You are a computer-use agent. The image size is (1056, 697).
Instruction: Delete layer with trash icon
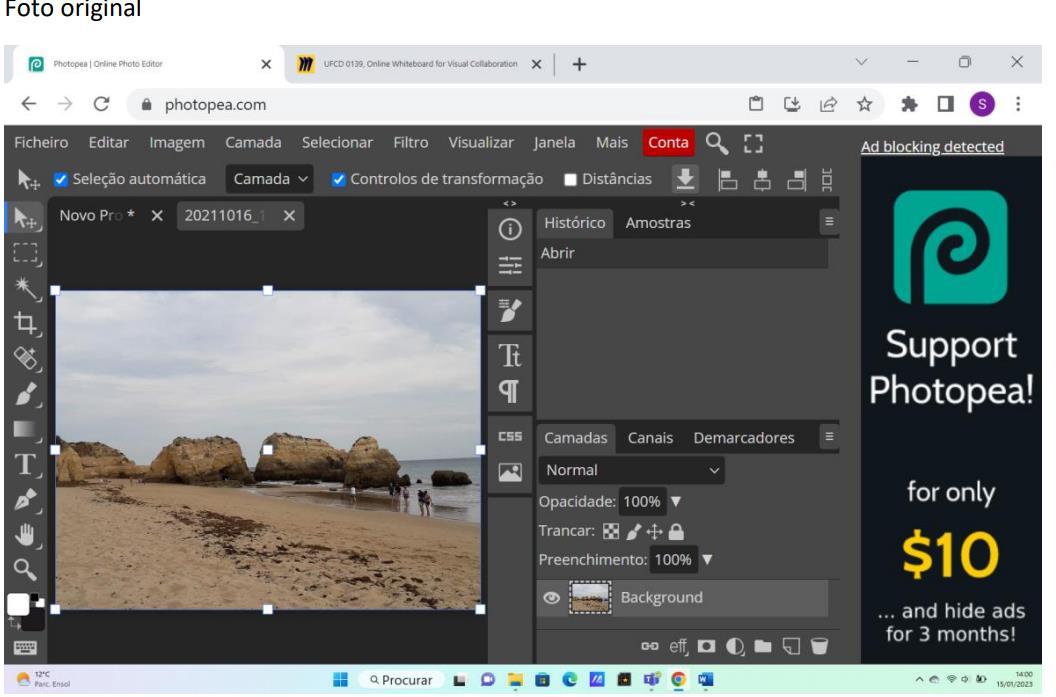tap(819, 644)
